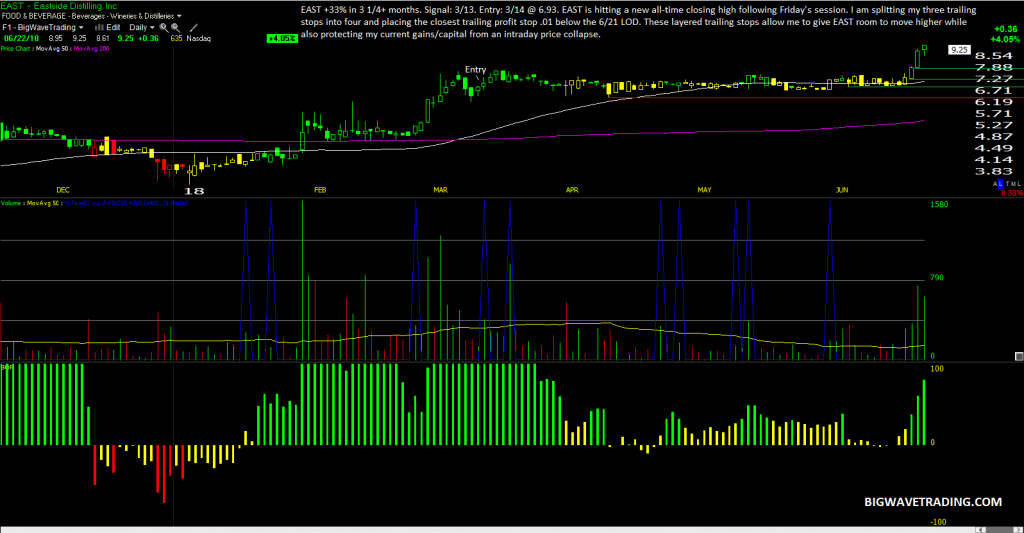Click the +0.36 net change at top right
This screenshot has height=533, width=1024.
(x=1006, y=29)
